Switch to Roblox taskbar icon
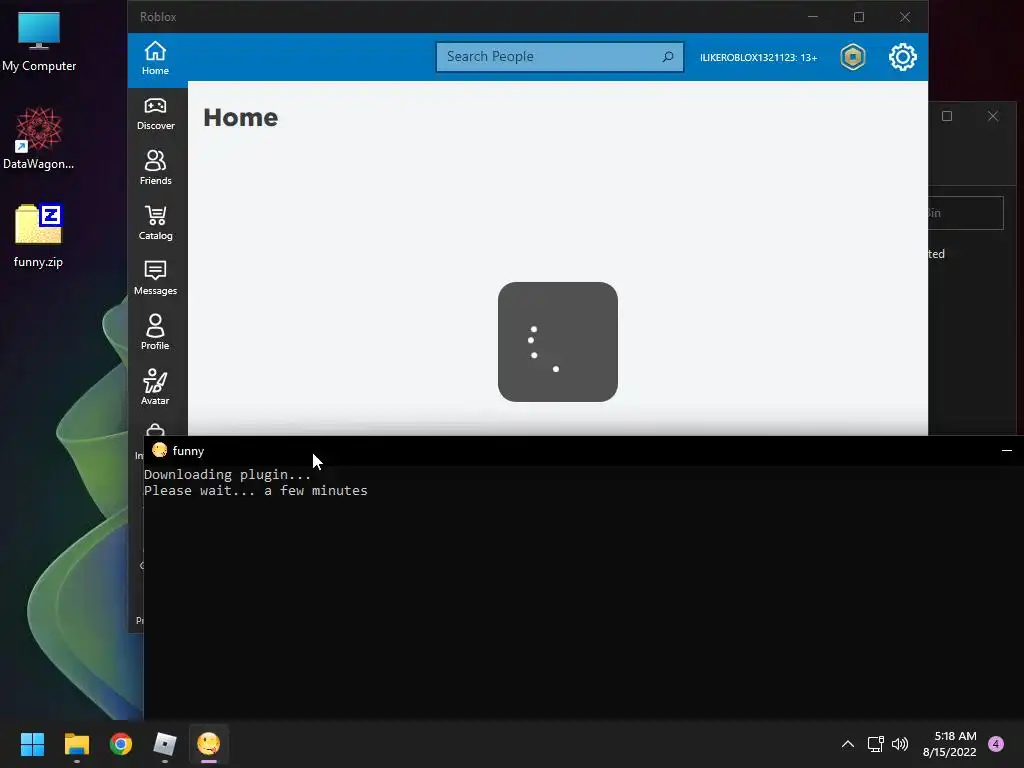1024x768 pixels. click(165, 744)
